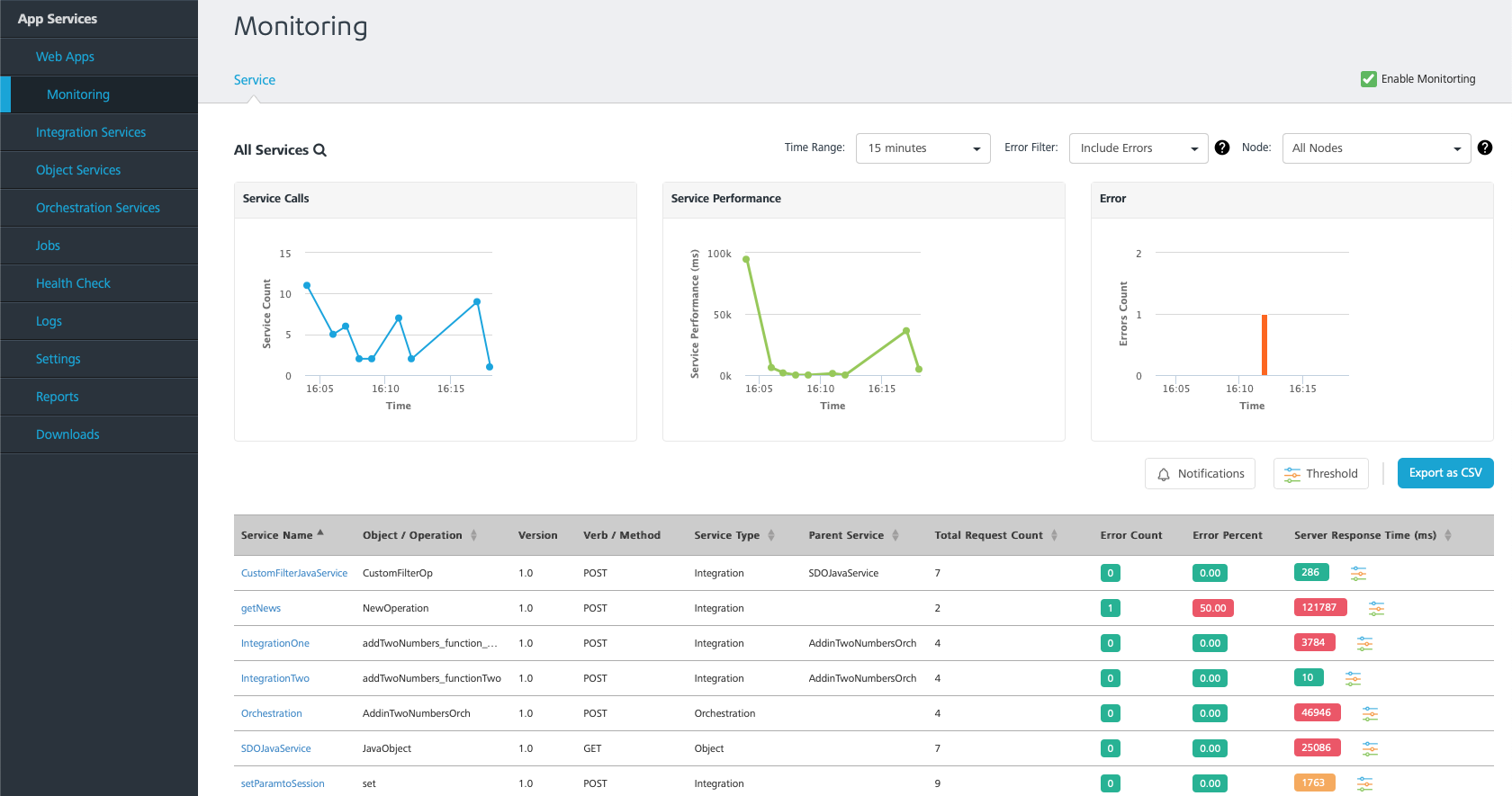The height and width of the screenshot is (796, 1512).
Task: Expand the Include Errors filter dropdown
Action: [x=1138, y=148]
